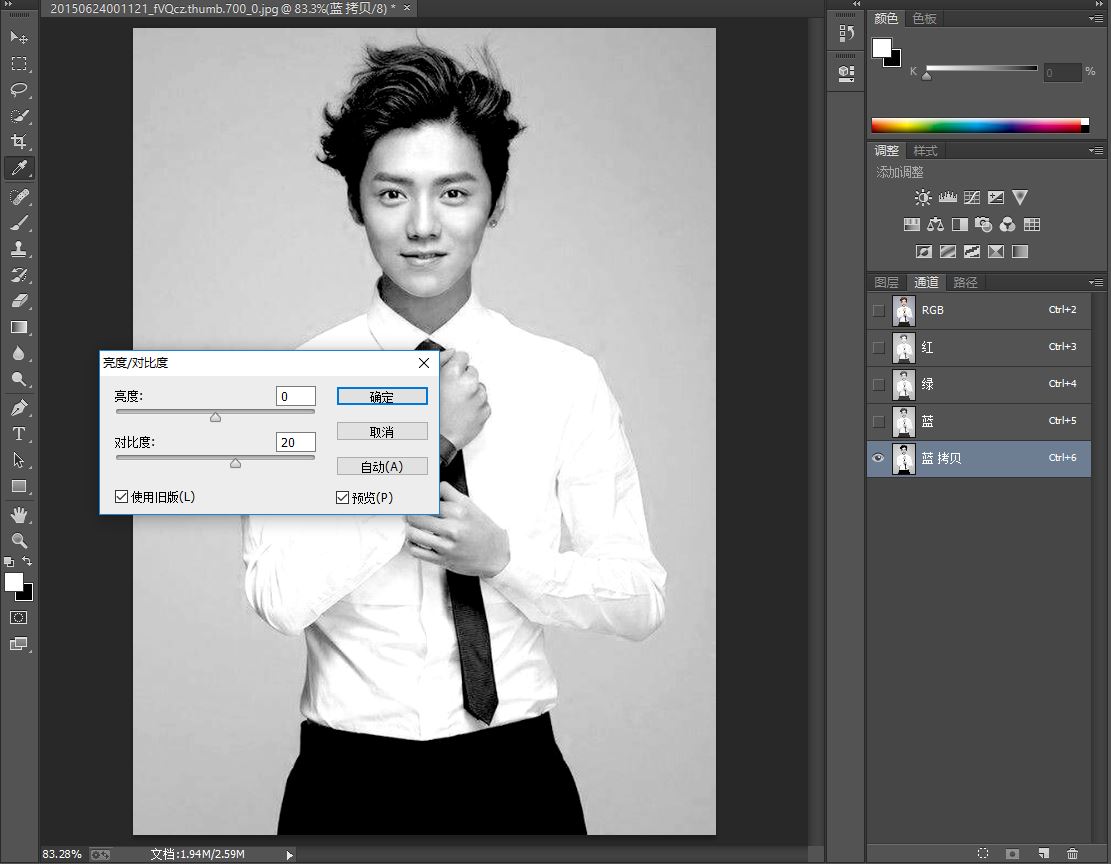
Task: Choose the Pen tool
Action: coord(18,408)
